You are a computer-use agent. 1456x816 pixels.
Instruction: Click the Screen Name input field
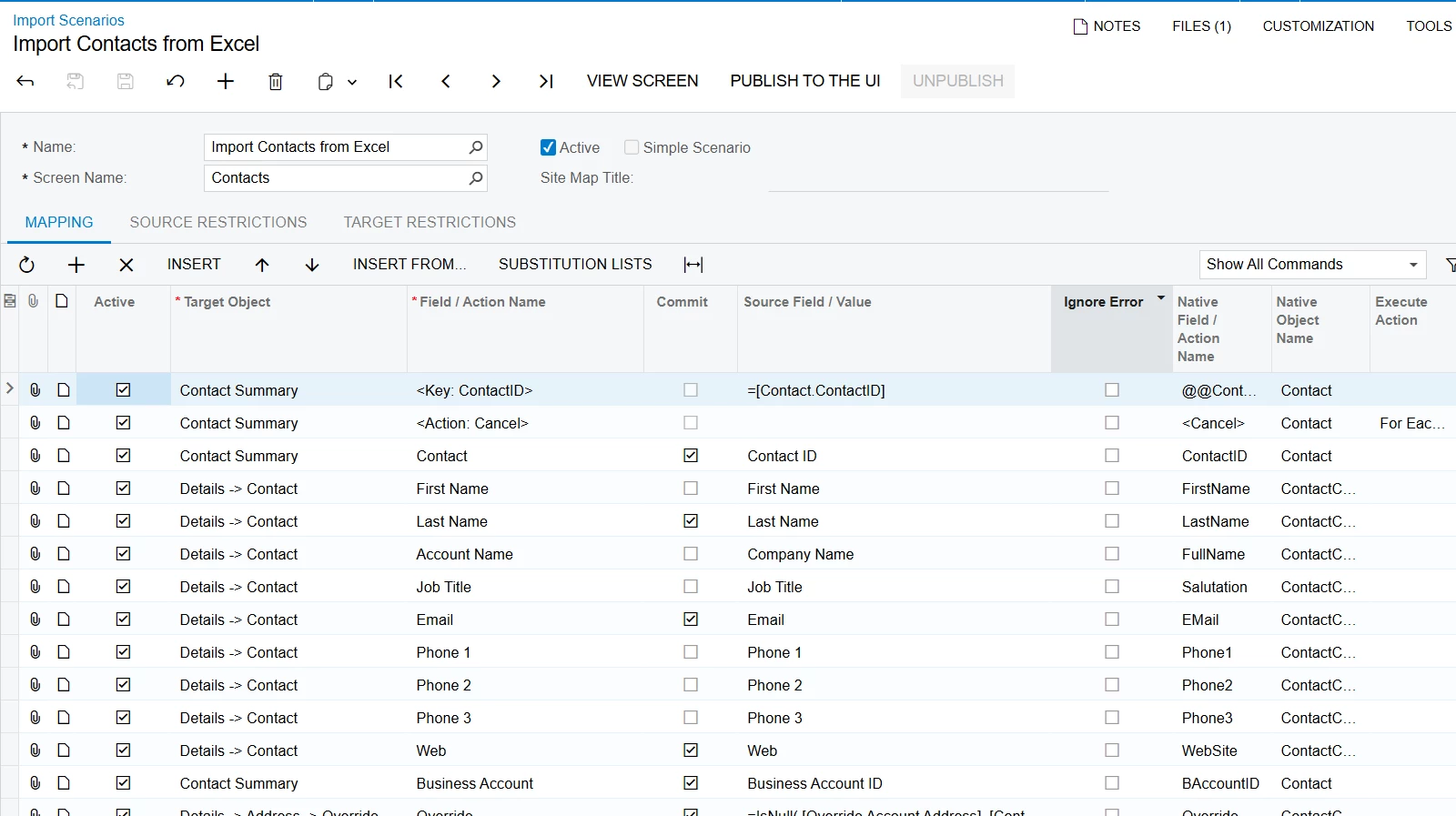tap(346, 178)
